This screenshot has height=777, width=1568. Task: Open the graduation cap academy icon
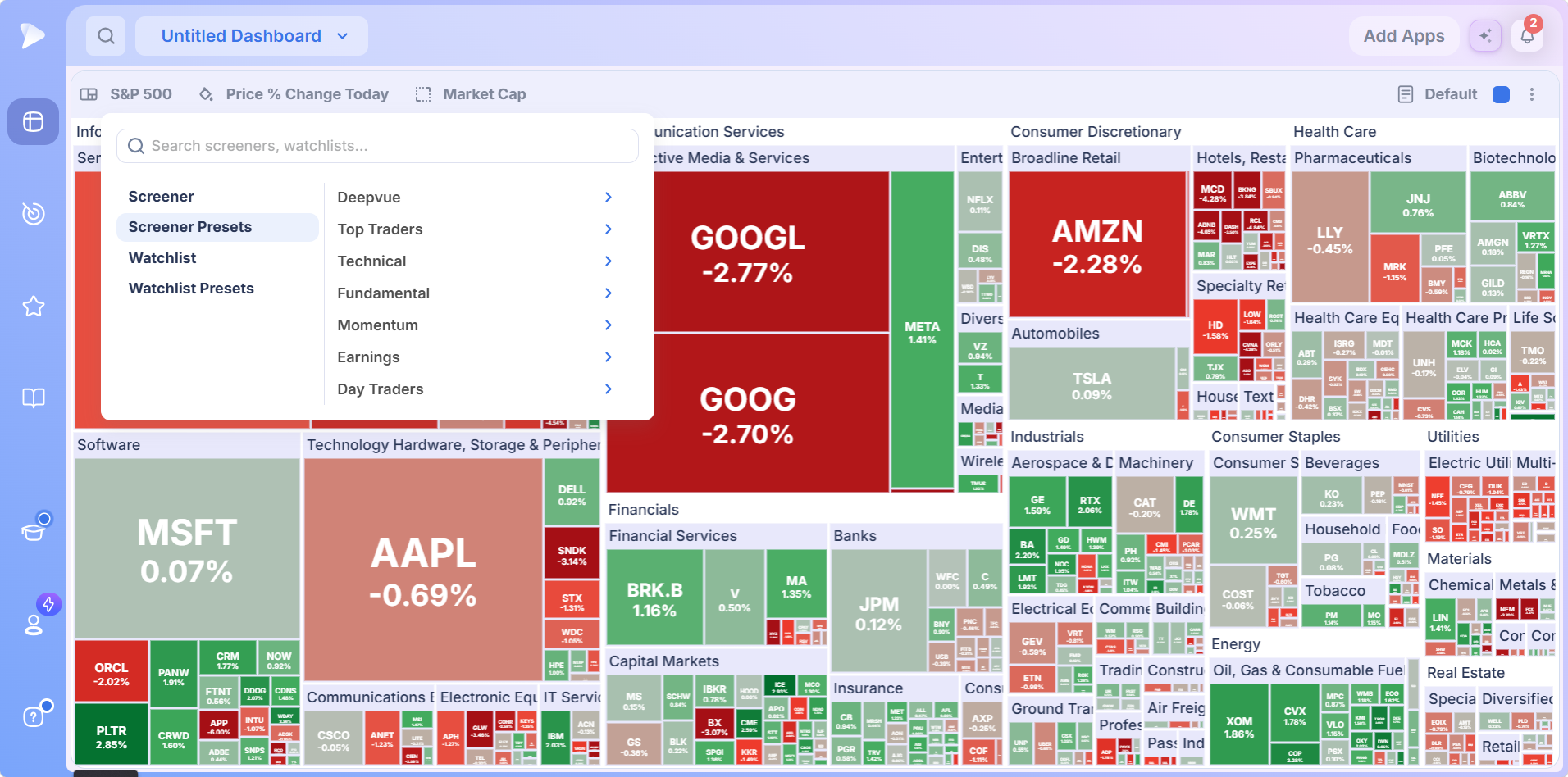point(33,531)
